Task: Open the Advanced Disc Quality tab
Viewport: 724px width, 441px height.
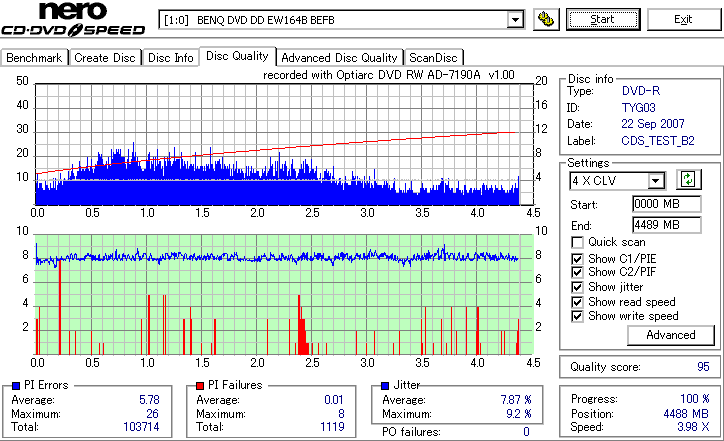Action: (x=339, y=58)
